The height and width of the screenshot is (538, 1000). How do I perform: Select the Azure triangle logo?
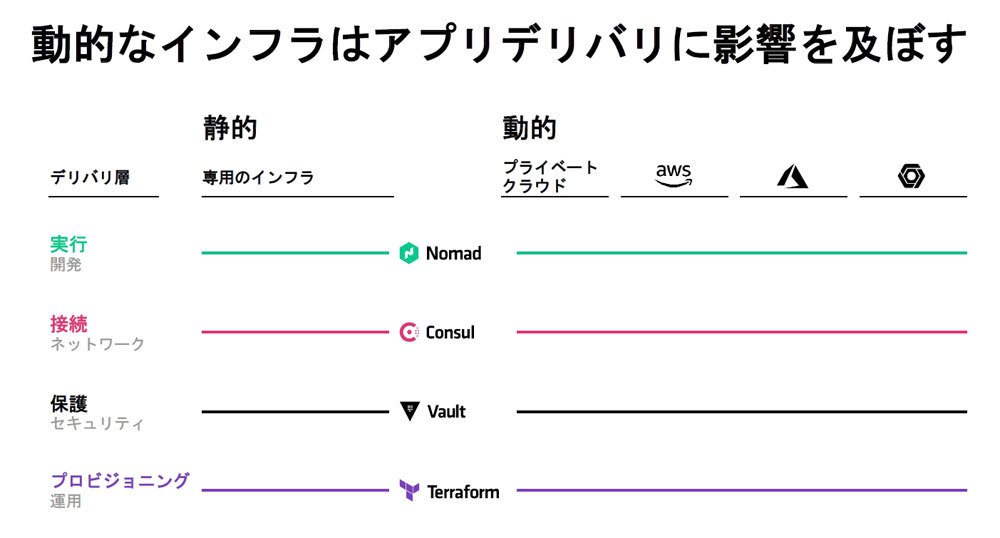pos(792,177)
